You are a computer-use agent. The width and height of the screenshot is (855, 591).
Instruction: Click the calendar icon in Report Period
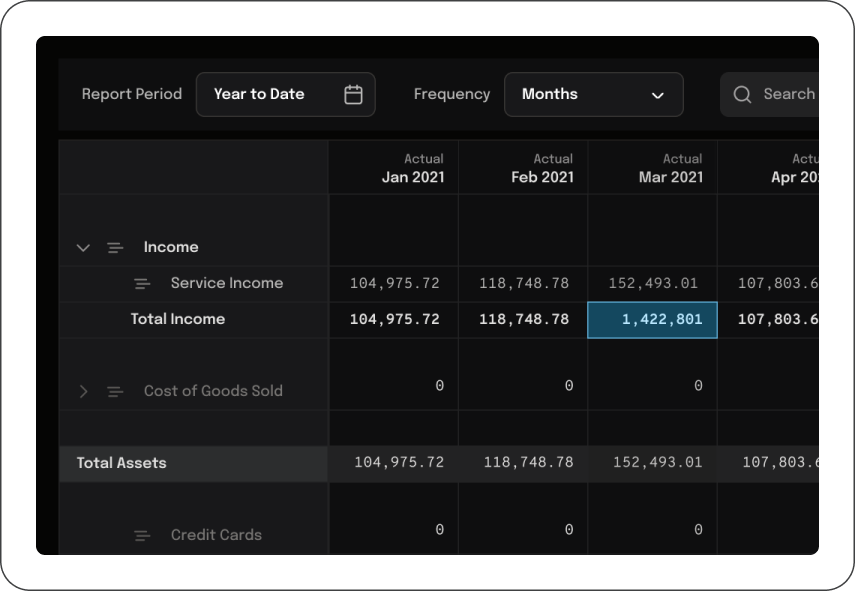coord(353,95)
